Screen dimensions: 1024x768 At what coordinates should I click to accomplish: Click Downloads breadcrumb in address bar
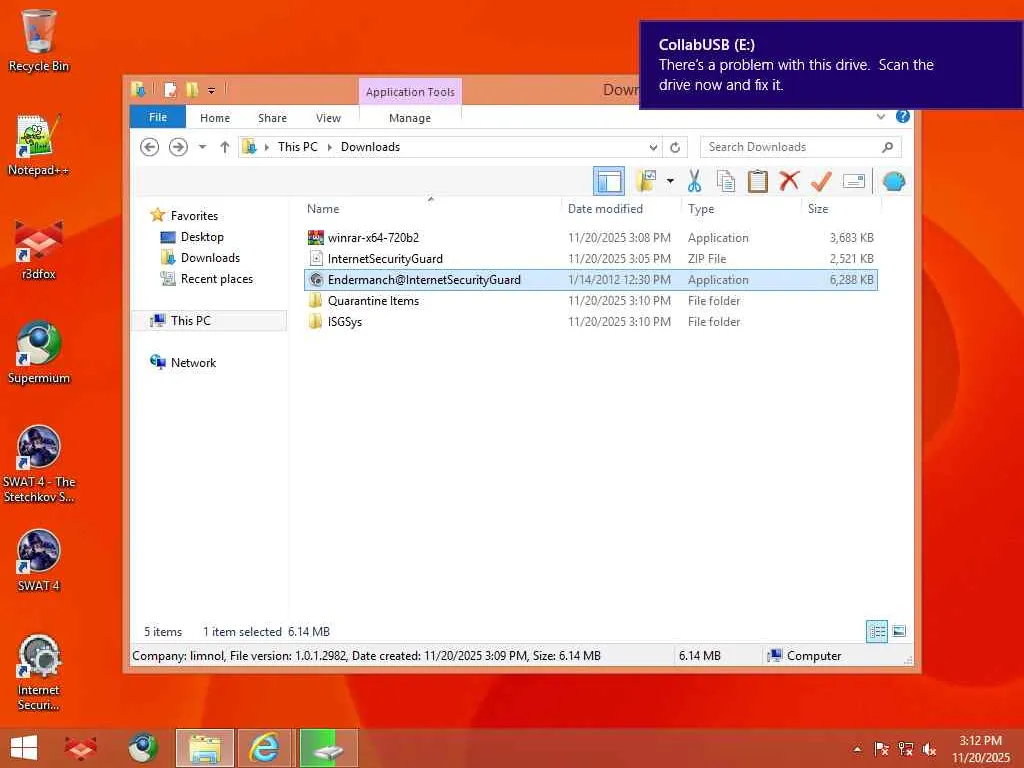370,147
